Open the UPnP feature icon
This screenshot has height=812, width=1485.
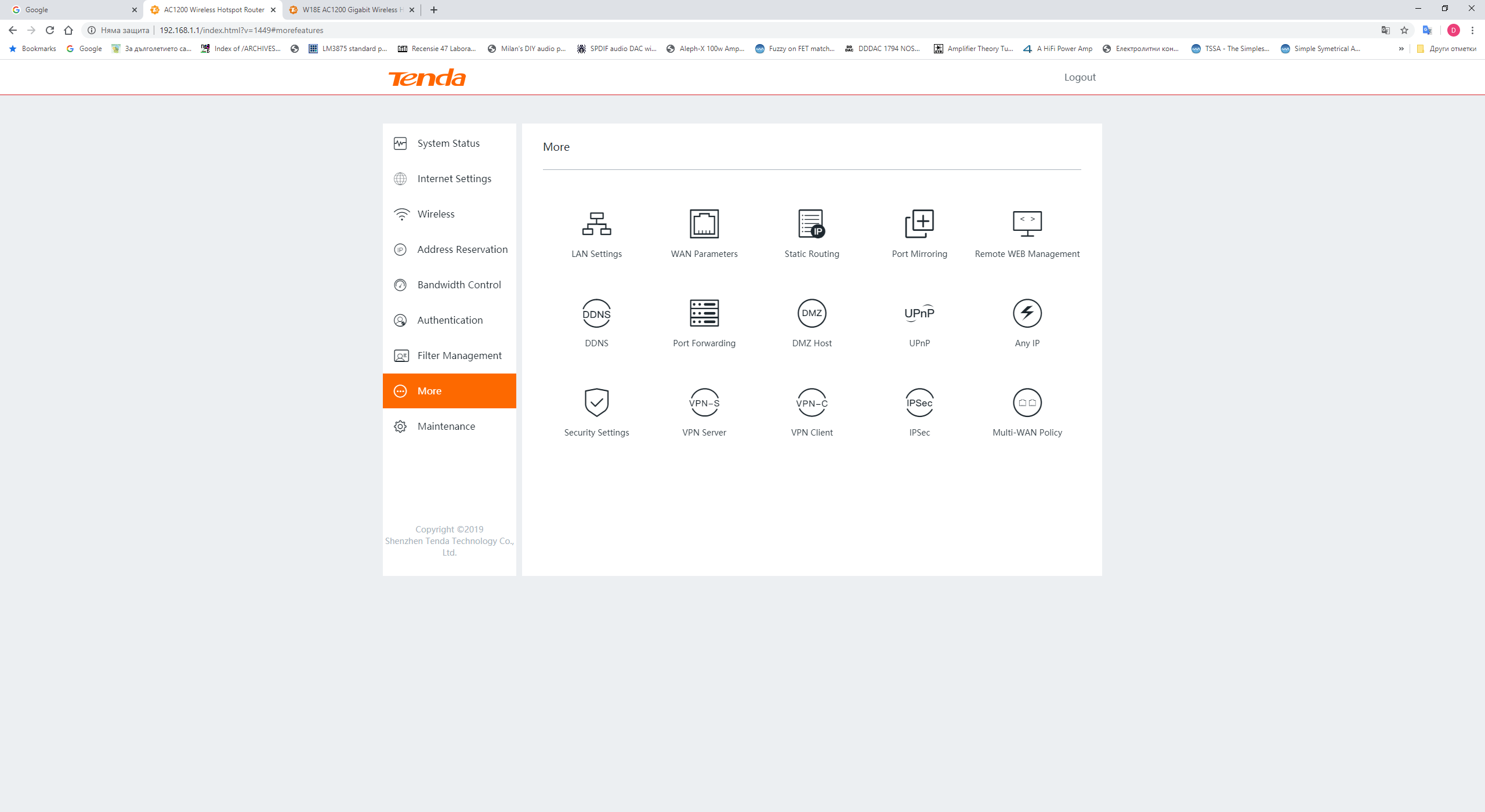point(919,313)
